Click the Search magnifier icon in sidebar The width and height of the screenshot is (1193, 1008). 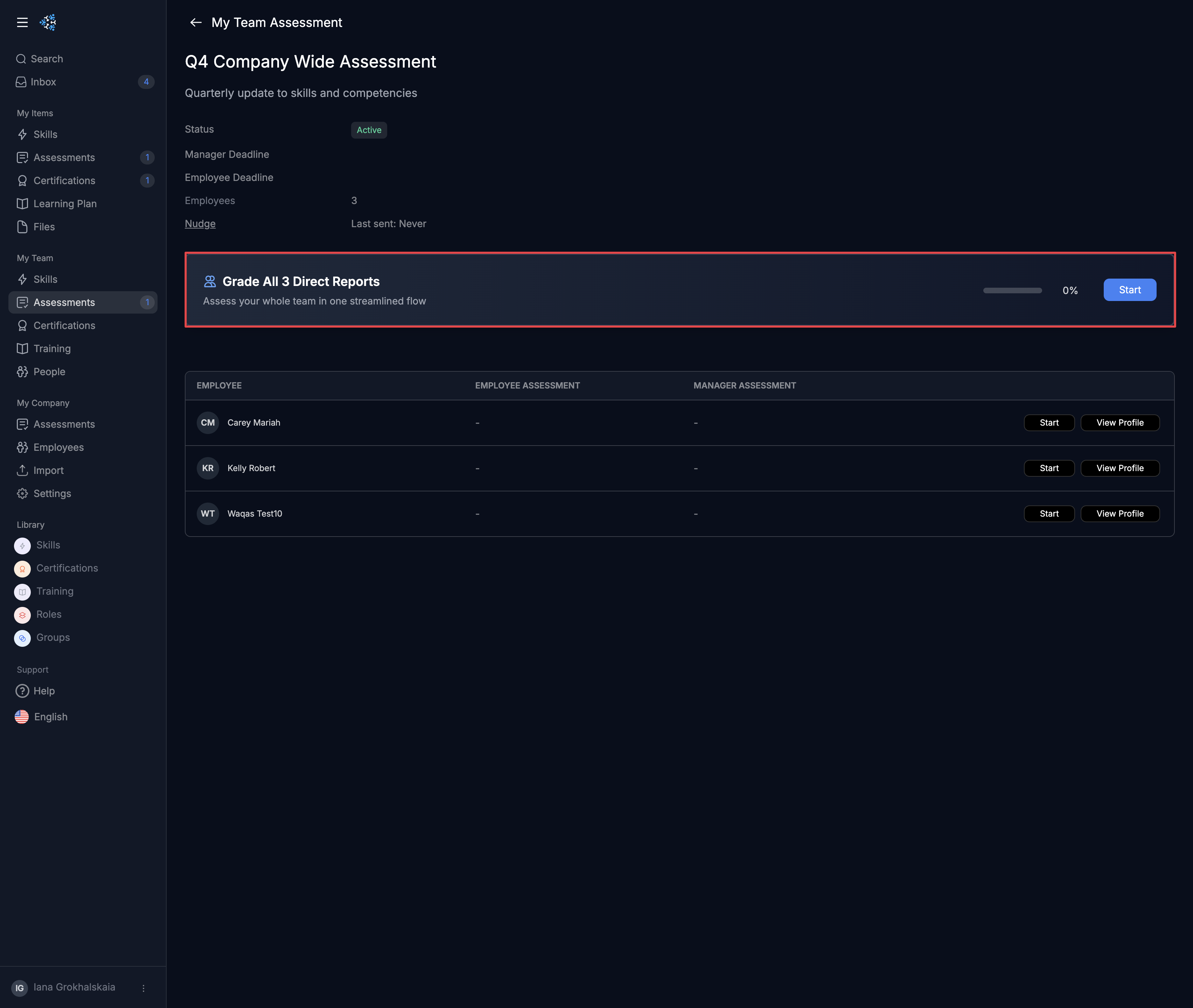(x=21, y=59)
